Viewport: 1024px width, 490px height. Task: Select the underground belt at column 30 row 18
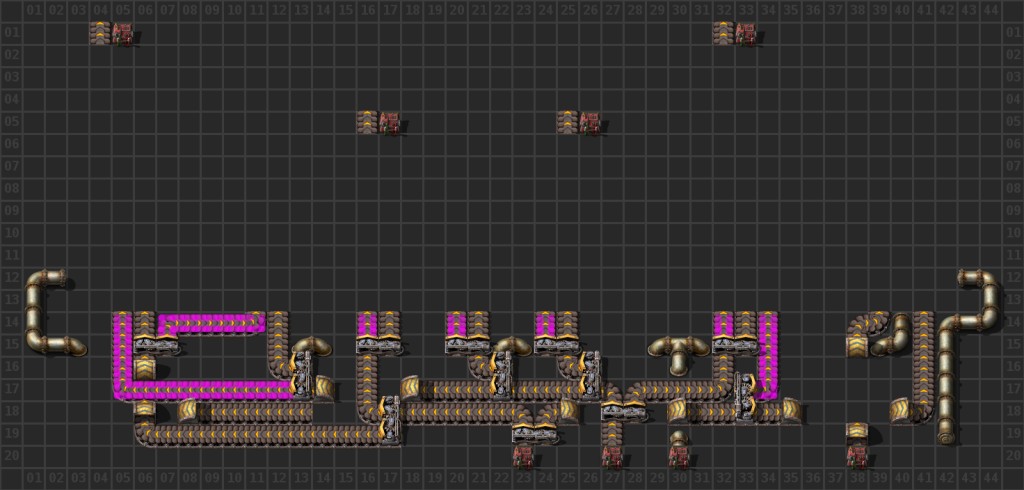pyautogui.click(x=679, y=412)
